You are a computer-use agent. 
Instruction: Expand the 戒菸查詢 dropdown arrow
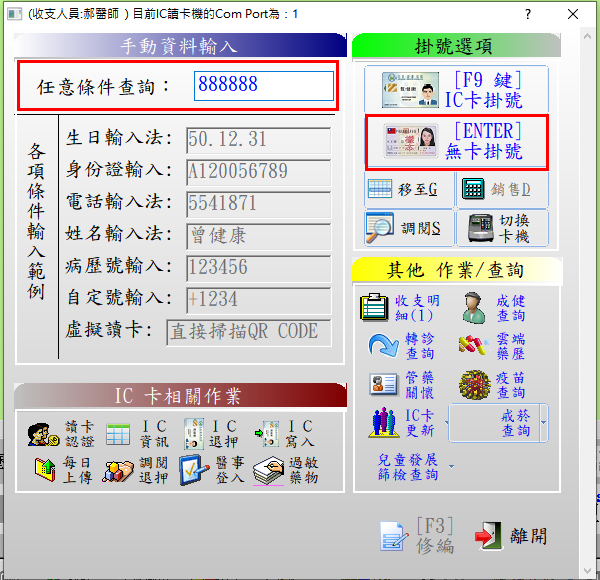pyautogui.click(x=544, y=424)
